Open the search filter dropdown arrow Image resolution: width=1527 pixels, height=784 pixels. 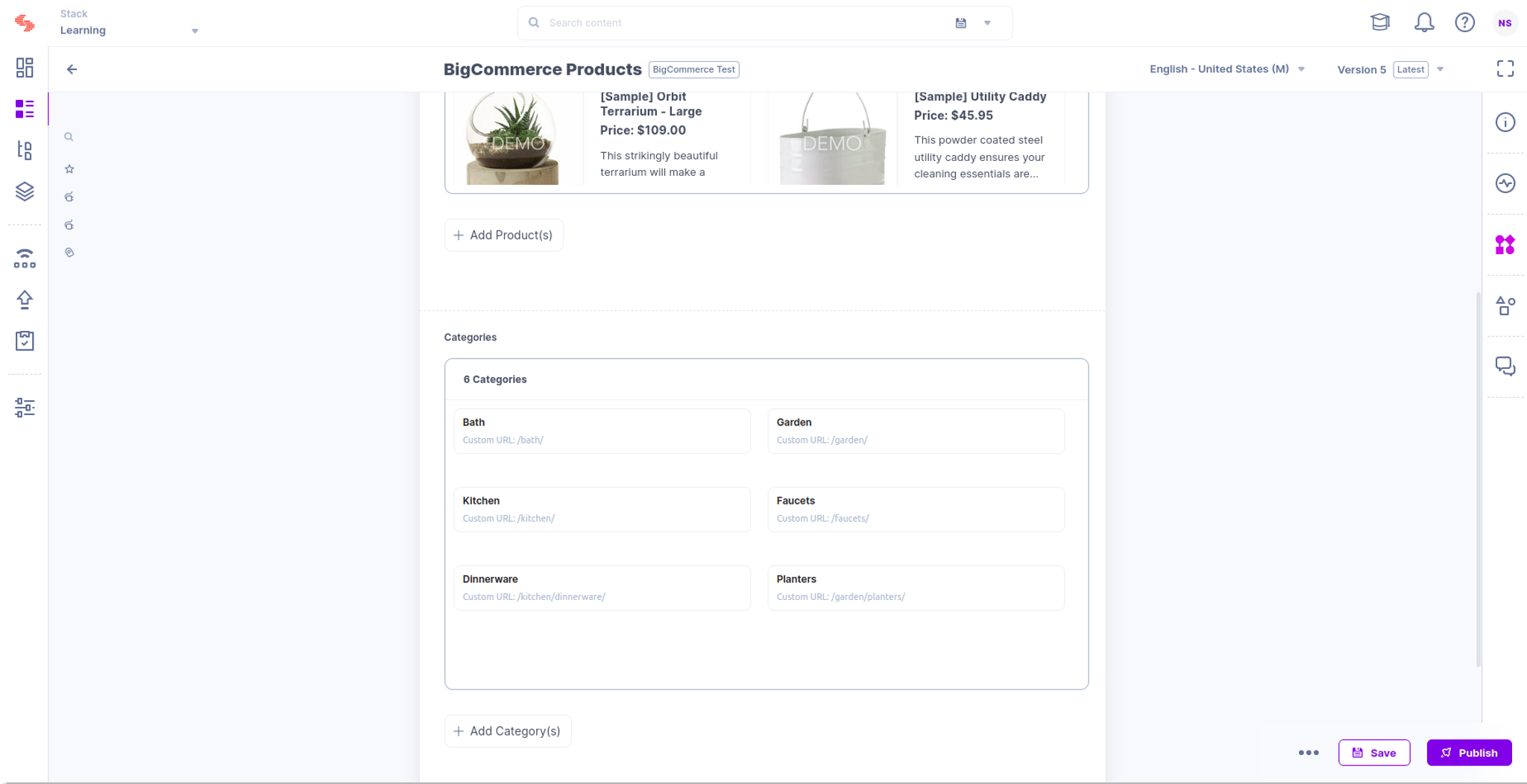(987, 23)
